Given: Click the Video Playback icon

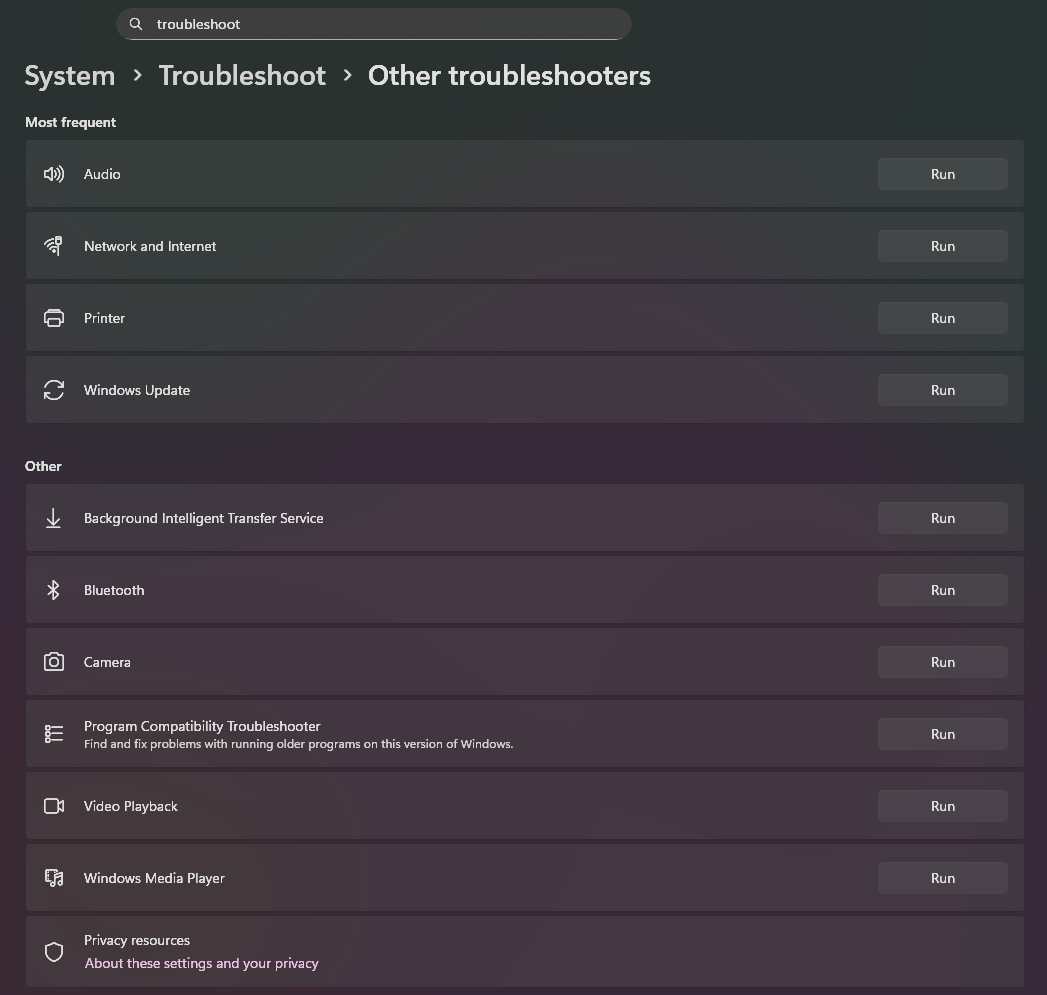Looking at the screenshot, I should pyautogui.click(x=54, y=806).
